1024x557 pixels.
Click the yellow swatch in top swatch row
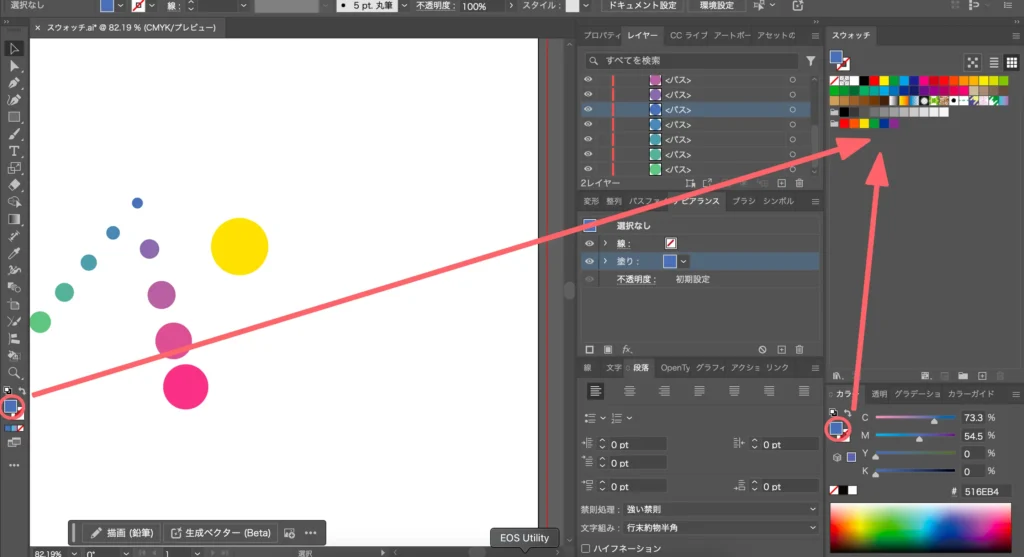click(885, 80)
